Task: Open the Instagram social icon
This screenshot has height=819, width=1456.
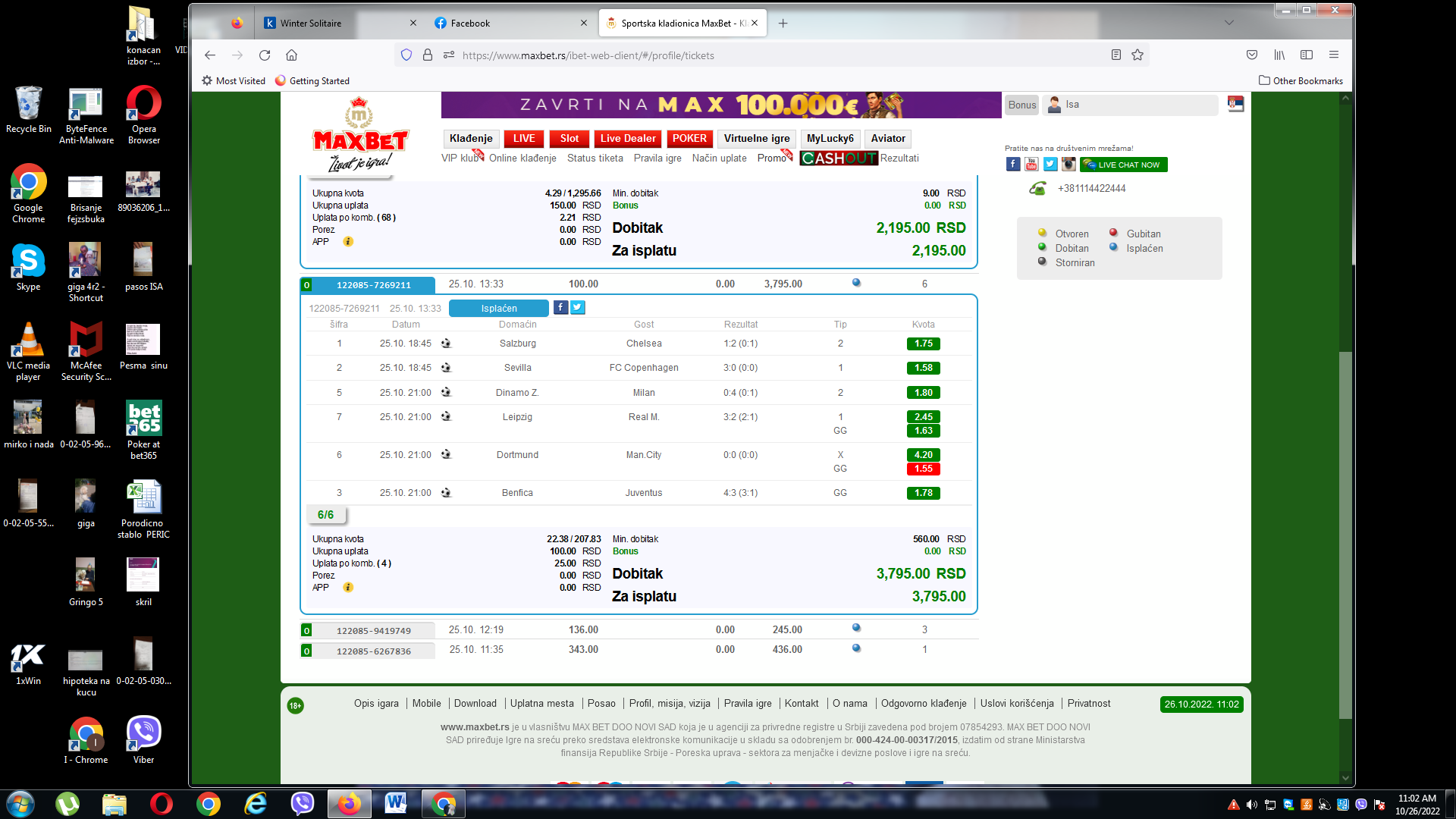Action: point(1068,165)
